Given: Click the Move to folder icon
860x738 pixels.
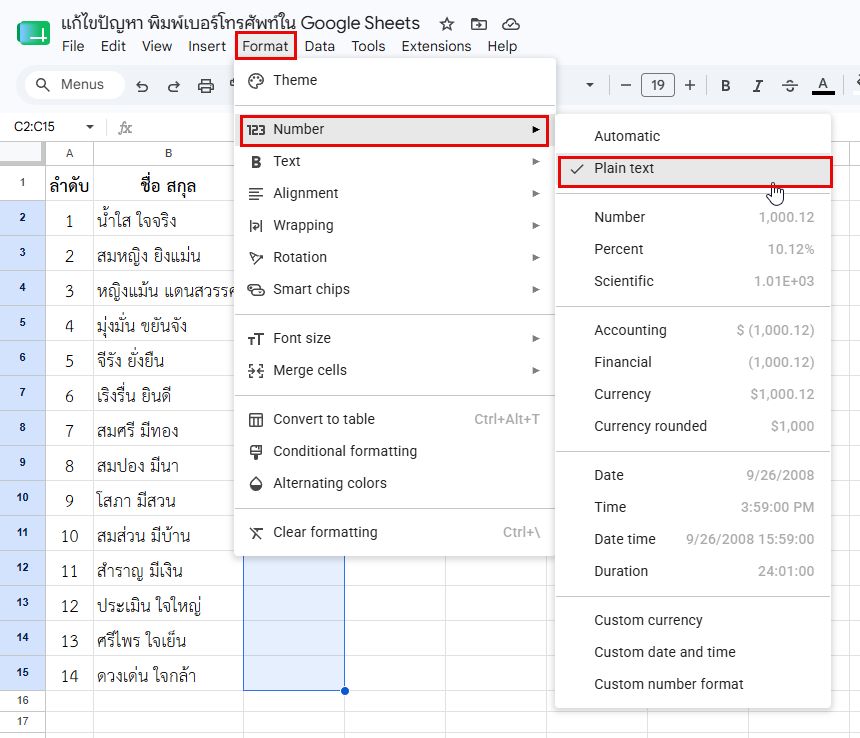Looking at the screenshot, I should click(x=479, y=24).
